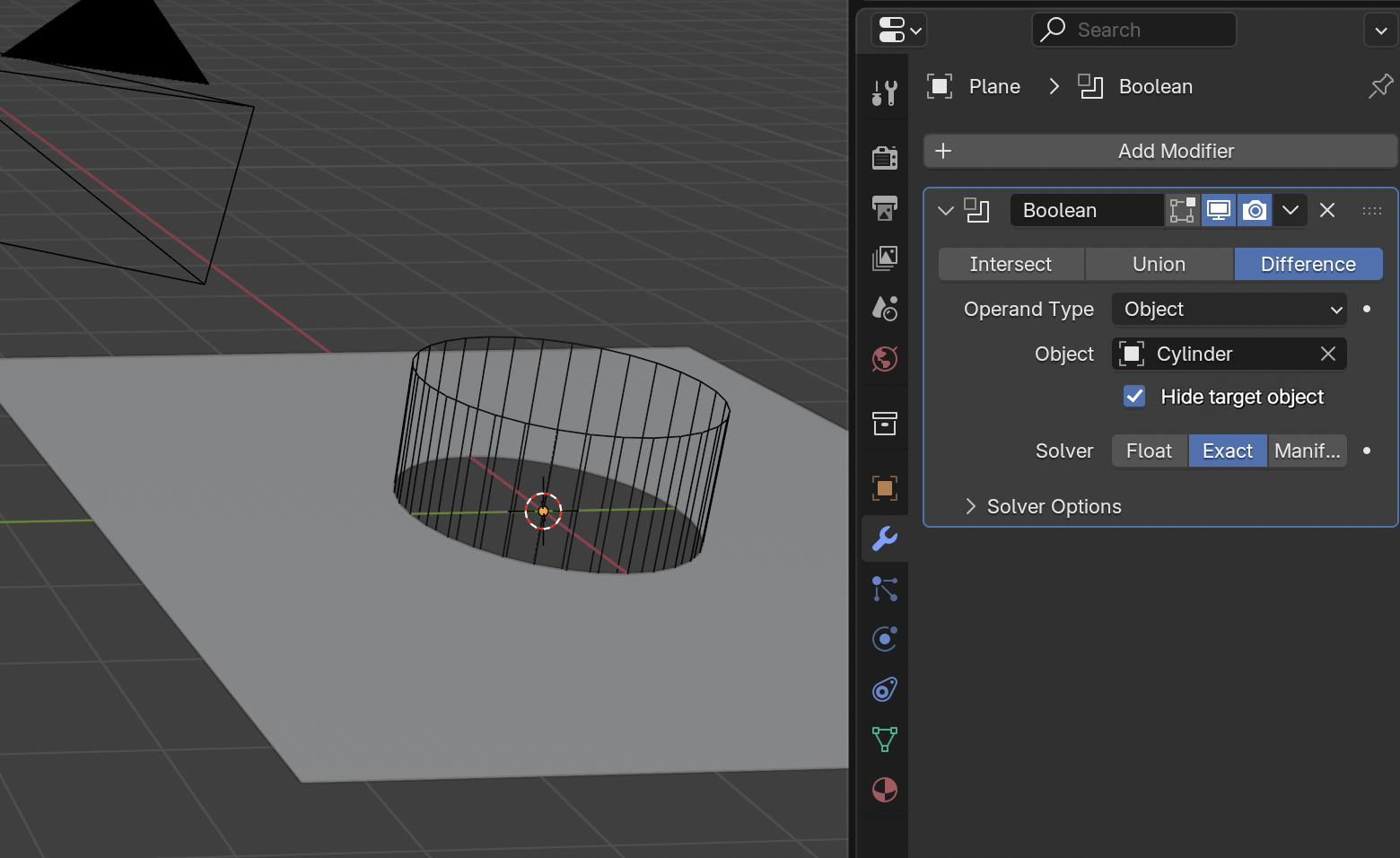Edit the Boolean modifier name field
This screenshot has width=1400, height=858.
(x=1087, y=210)
